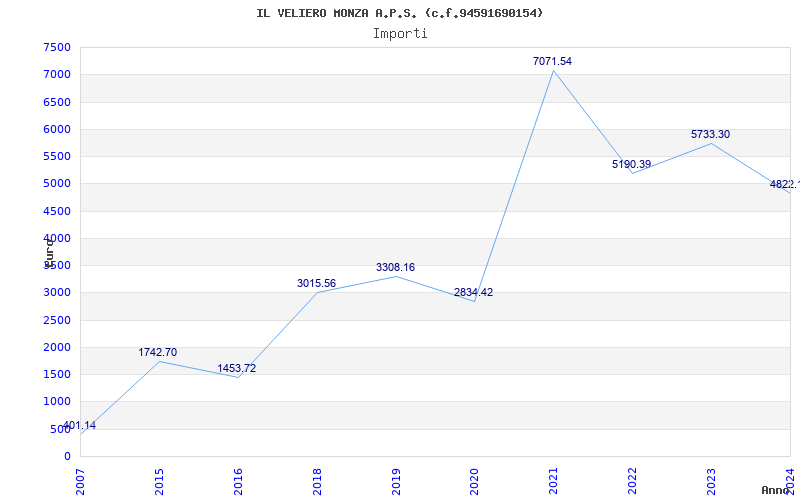Click y-axis value 6500

click(57, 102)
